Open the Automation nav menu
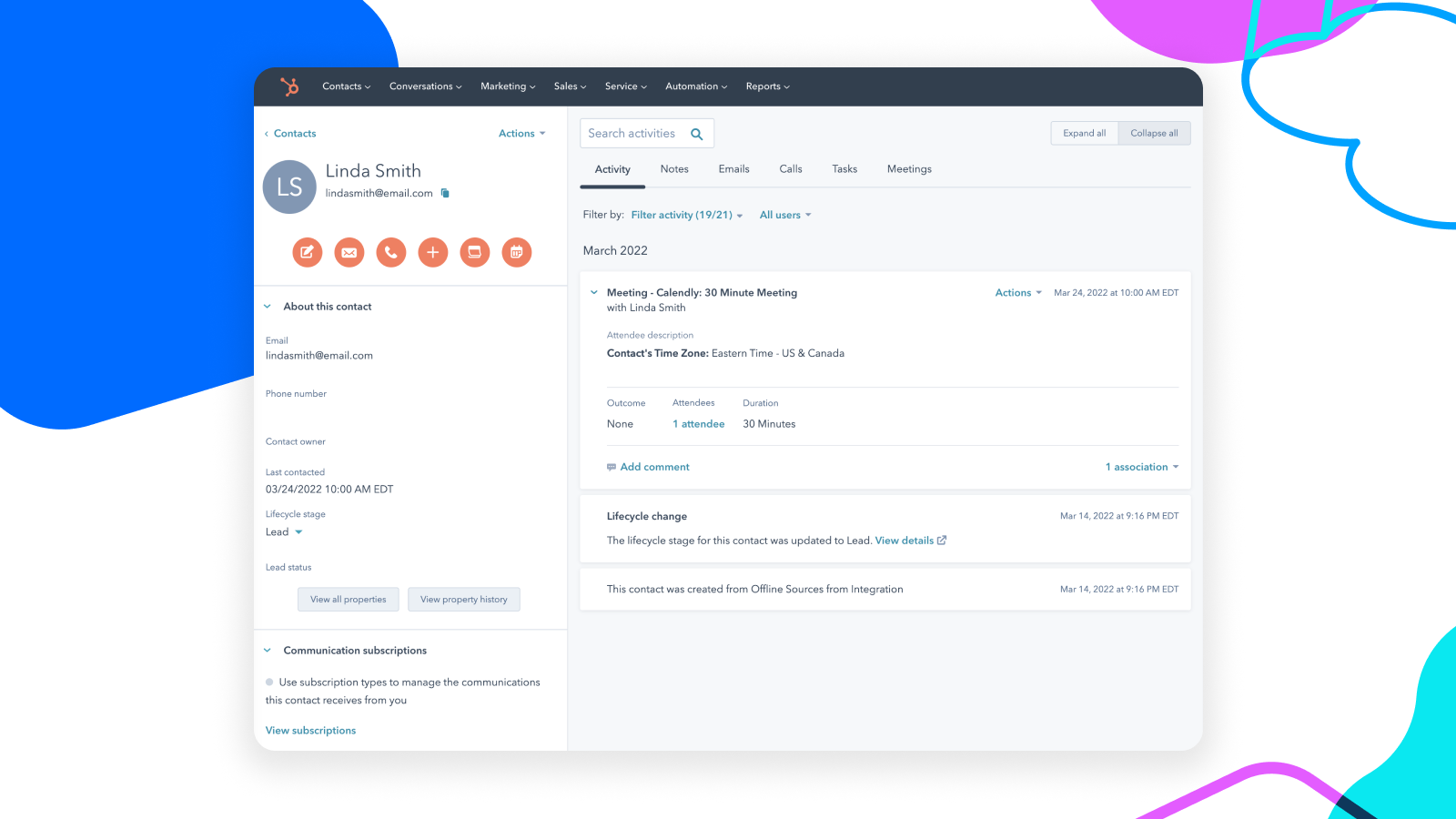Screen dimensions: 1456x819 coord(696,86)
